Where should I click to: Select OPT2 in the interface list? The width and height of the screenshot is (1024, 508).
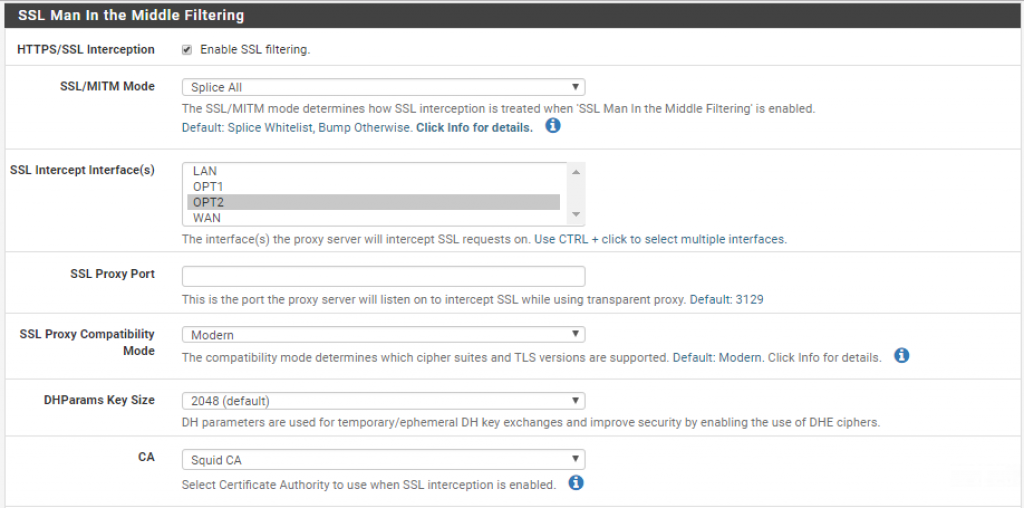(x=374, y=202)
